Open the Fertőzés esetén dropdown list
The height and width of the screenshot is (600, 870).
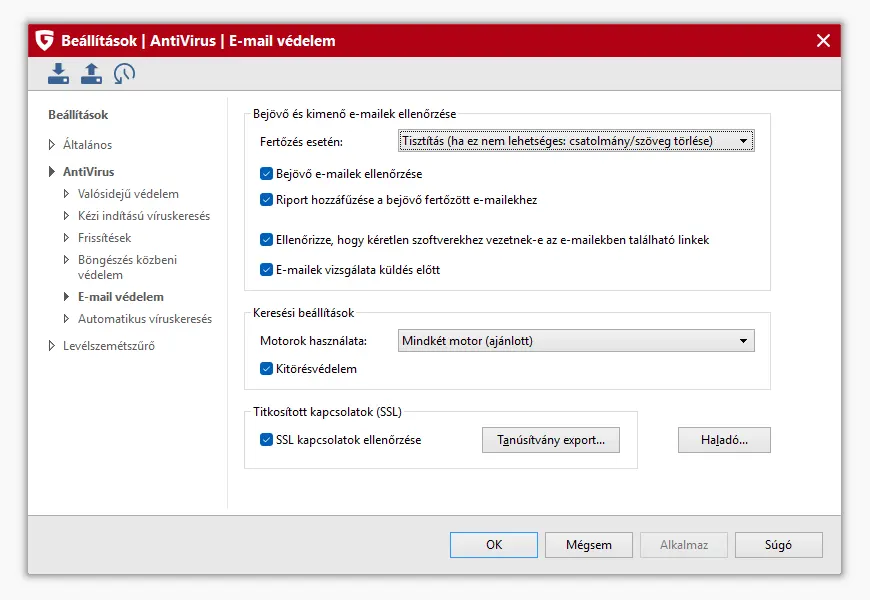click(575, 141)
